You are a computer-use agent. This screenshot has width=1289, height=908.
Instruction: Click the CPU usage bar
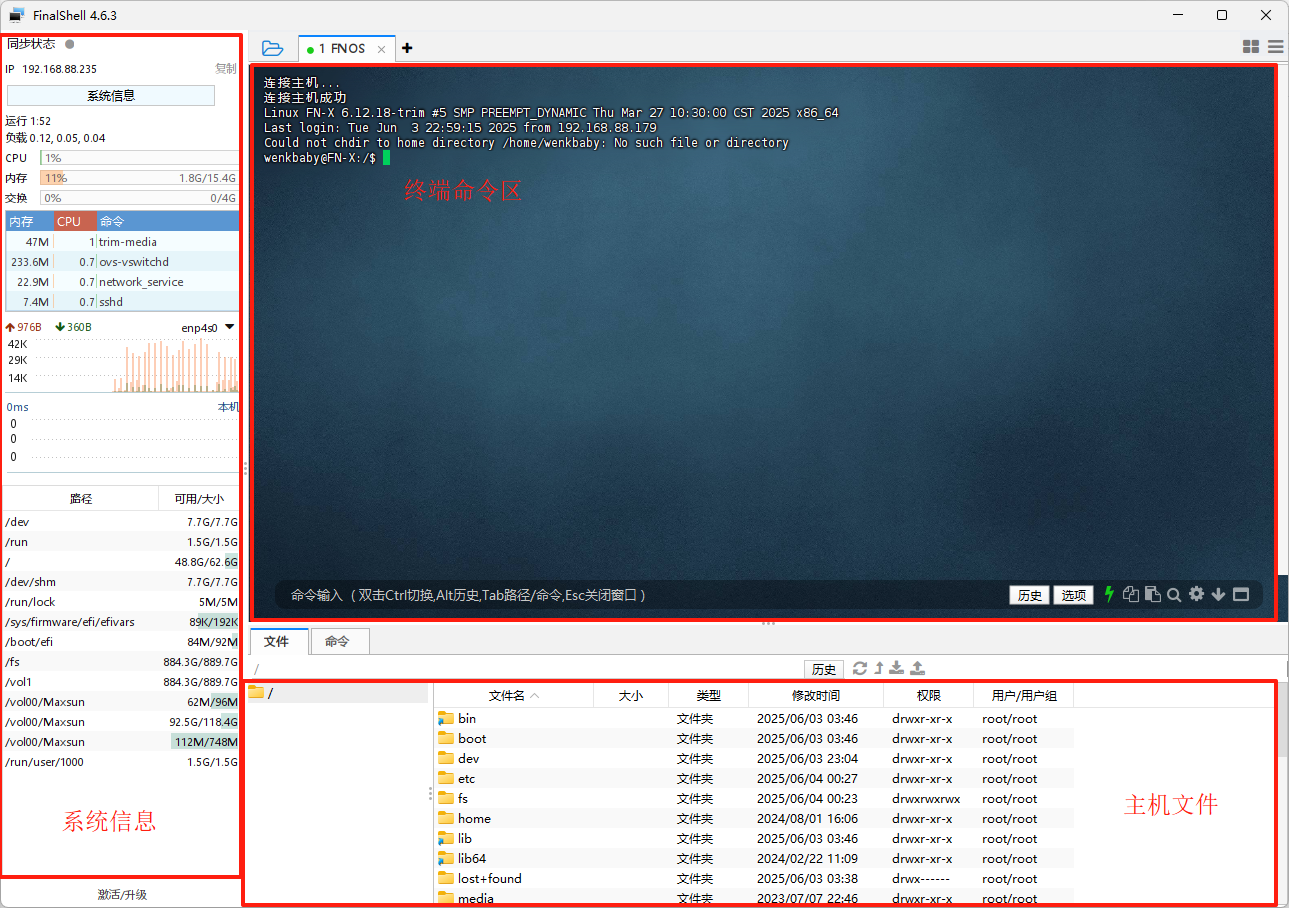pos(139,158)
